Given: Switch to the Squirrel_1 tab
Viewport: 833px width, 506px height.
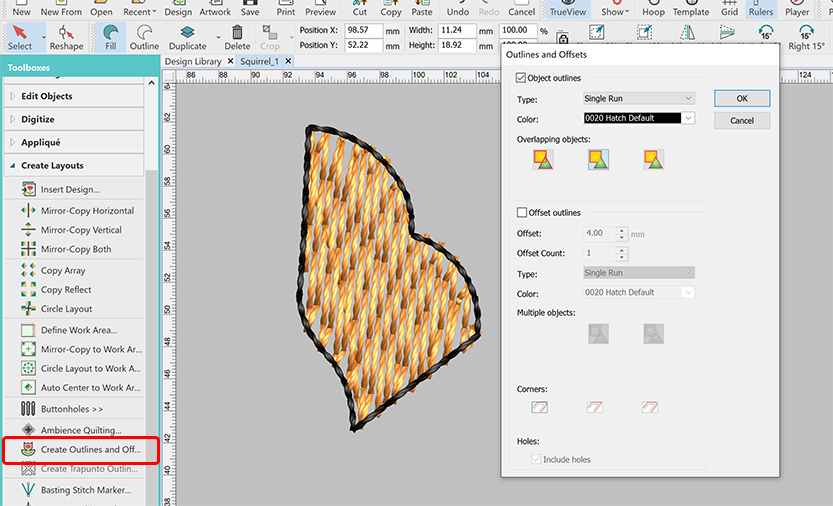Looking at the screenshot, I should (x=257, y=61).
